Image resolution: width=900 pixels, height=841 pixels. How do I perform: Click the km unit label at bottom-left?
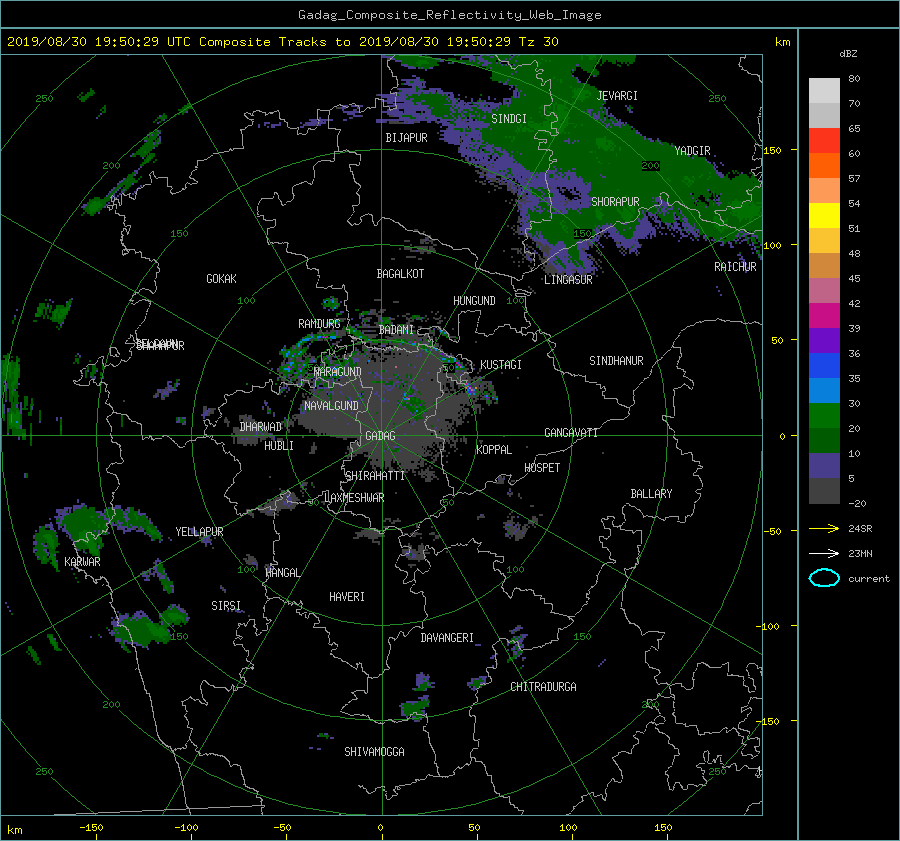coord(15,831)
